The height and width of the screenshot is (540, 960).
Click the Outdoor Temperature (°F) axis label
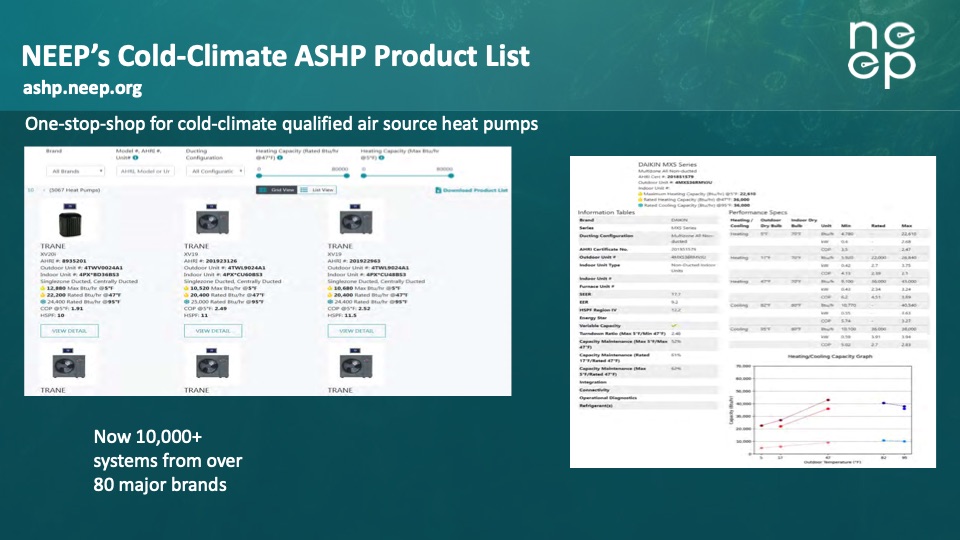point(832,462)
